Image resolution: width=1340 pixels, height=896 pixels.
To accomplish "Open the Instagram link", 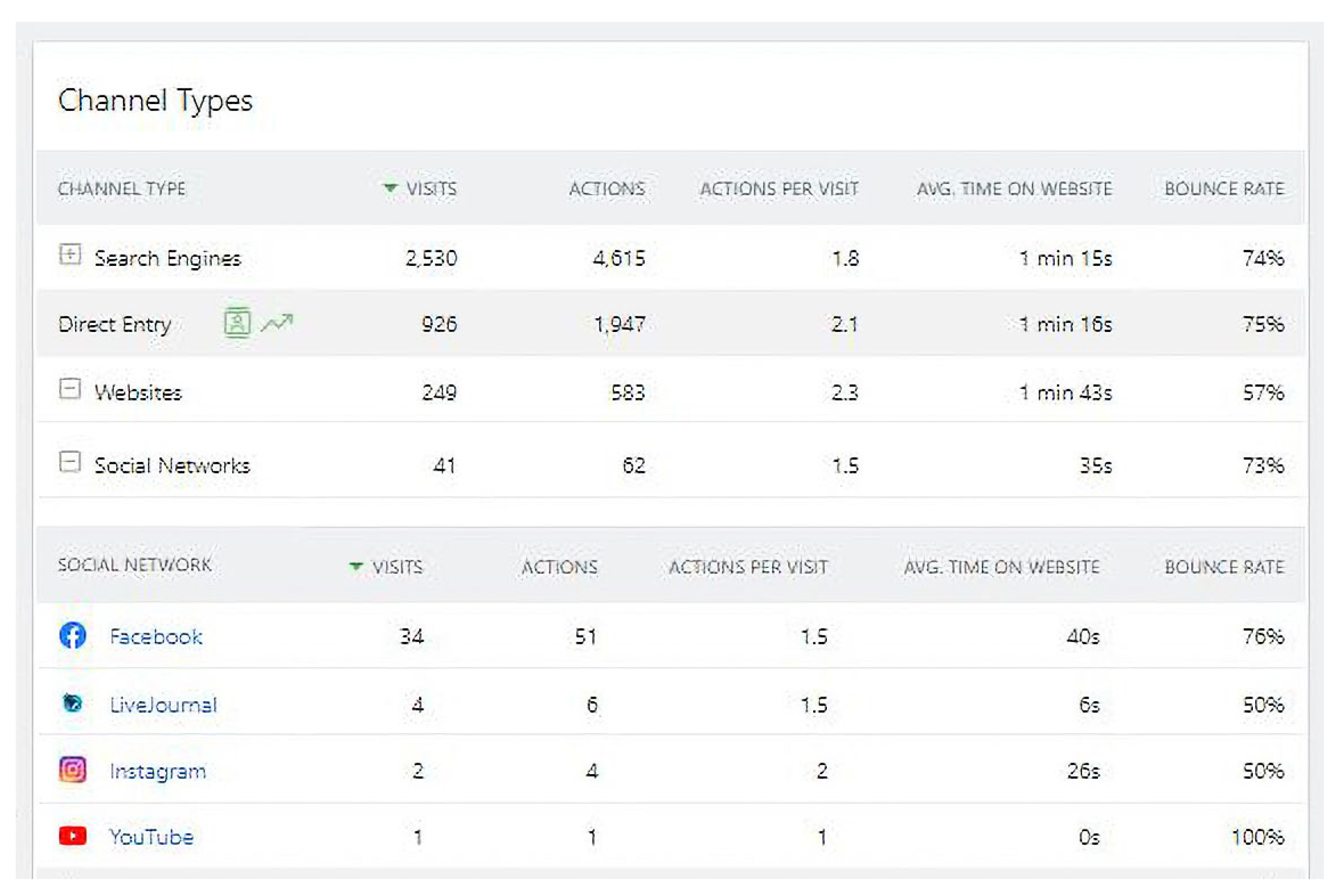I will [158, 771].
